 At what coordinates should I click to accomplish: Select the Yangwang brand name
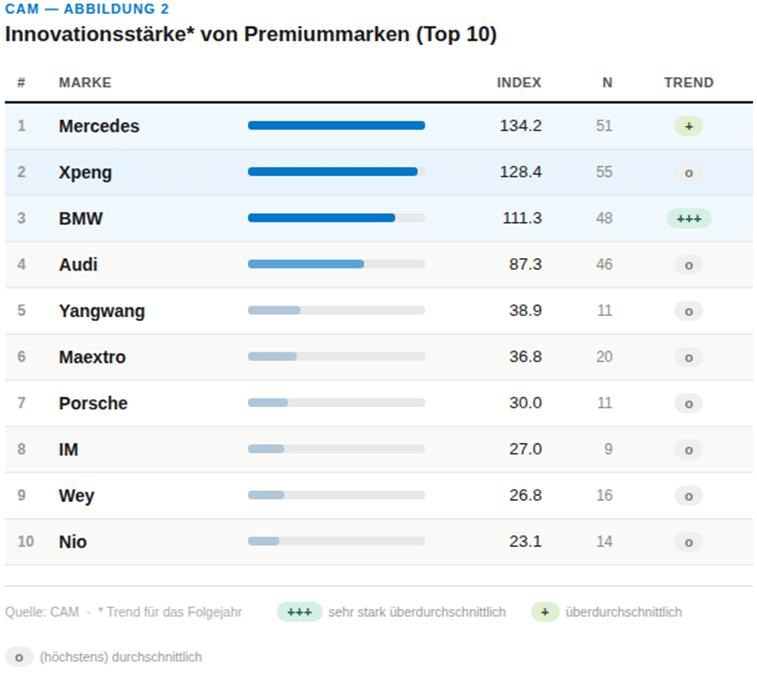pos(101,311)
